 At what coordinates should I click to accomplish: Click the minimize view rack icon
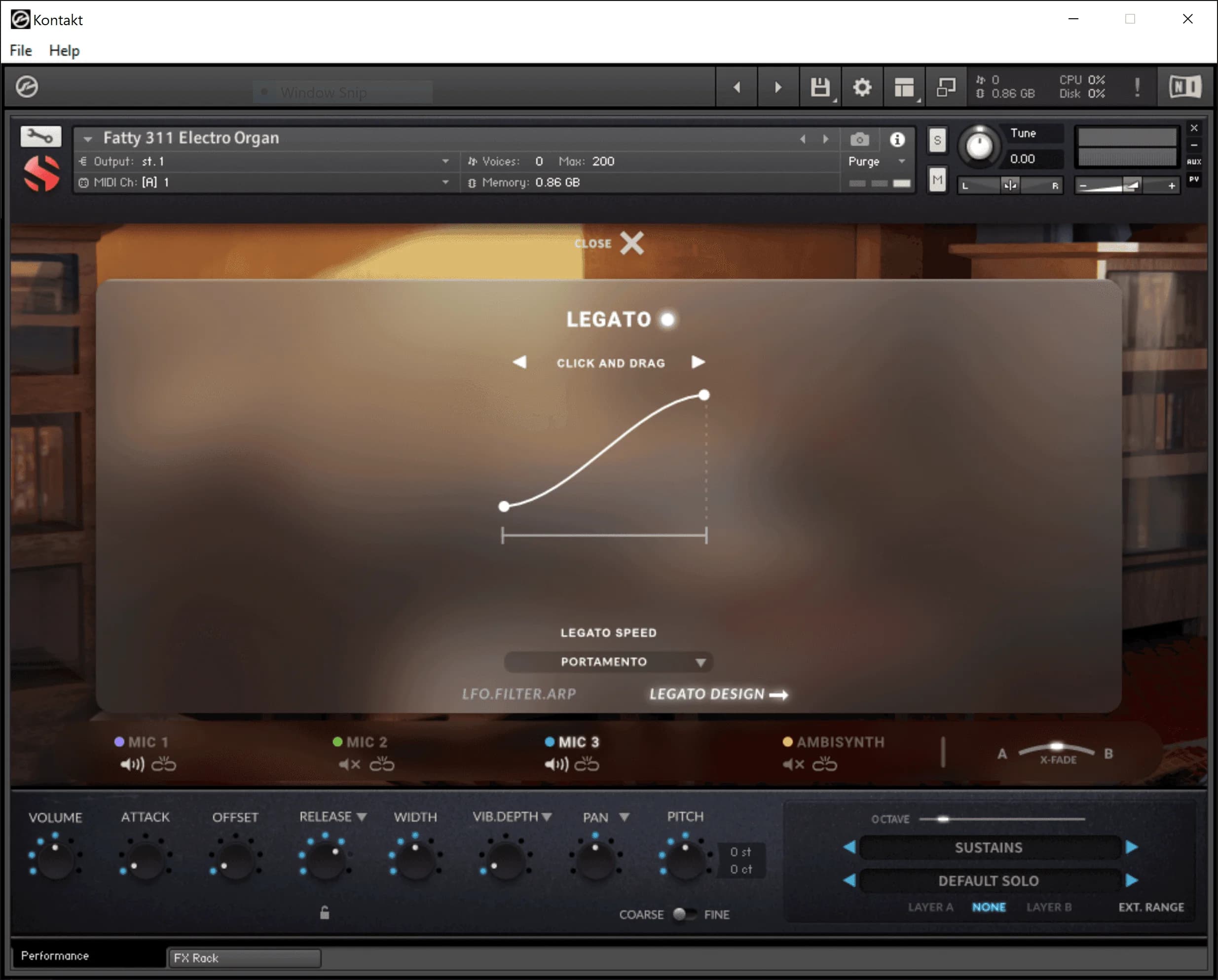point(946,87)
